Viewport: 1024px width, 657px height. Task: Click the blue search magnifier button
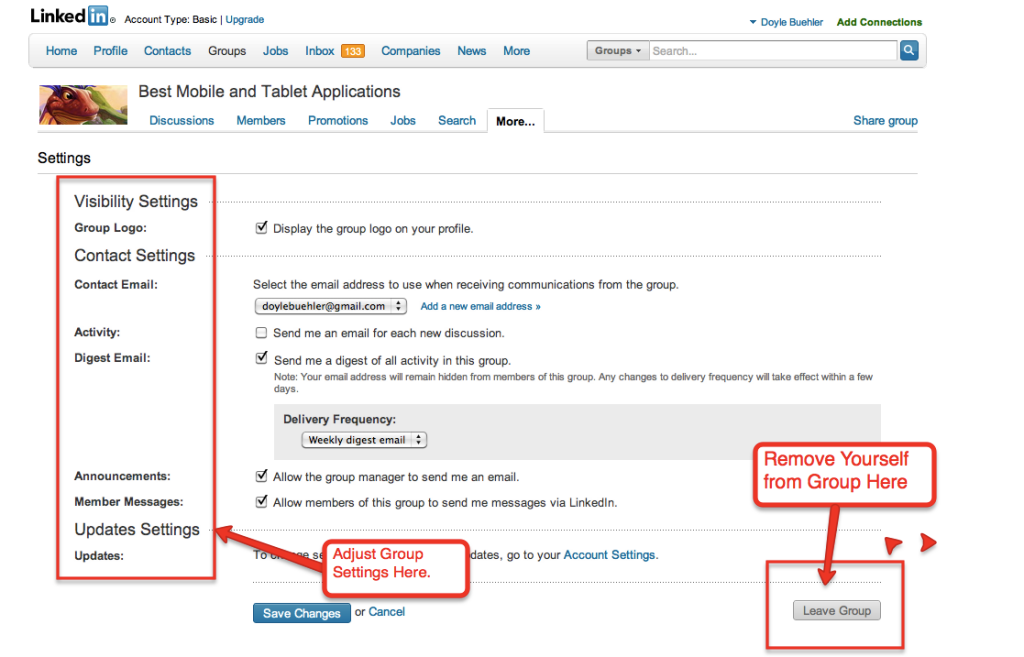point(908,50)
